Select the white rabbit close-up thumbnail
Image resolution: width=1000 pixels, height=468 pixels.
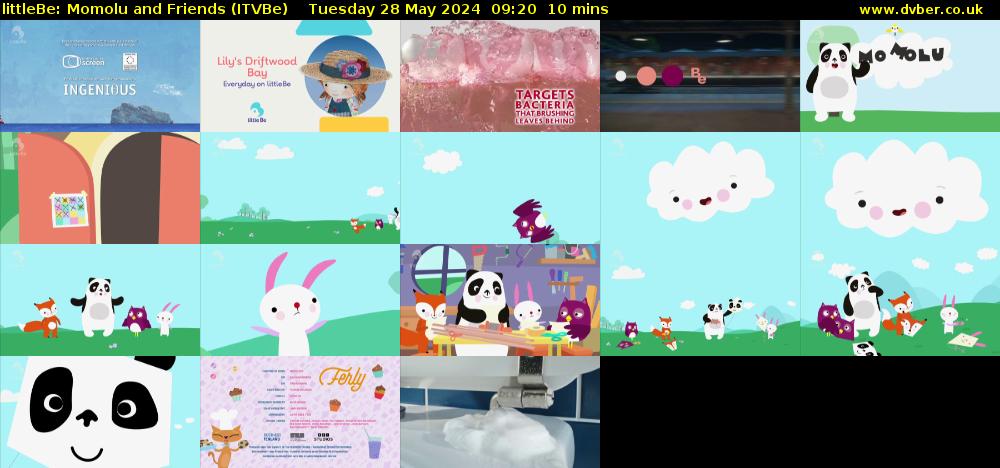pyautogui.click(x=300, y=300)
